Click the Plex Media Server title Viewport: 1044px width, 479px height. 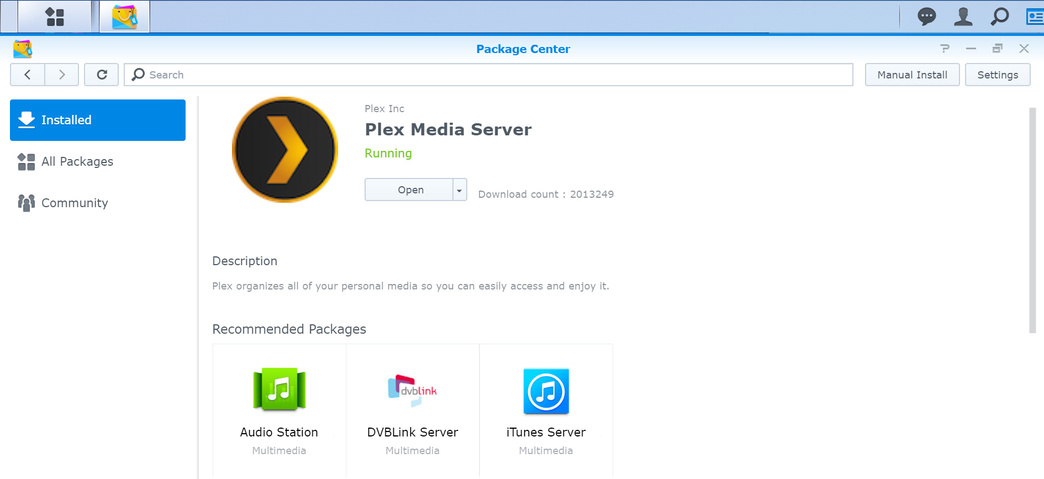point(448,129)
